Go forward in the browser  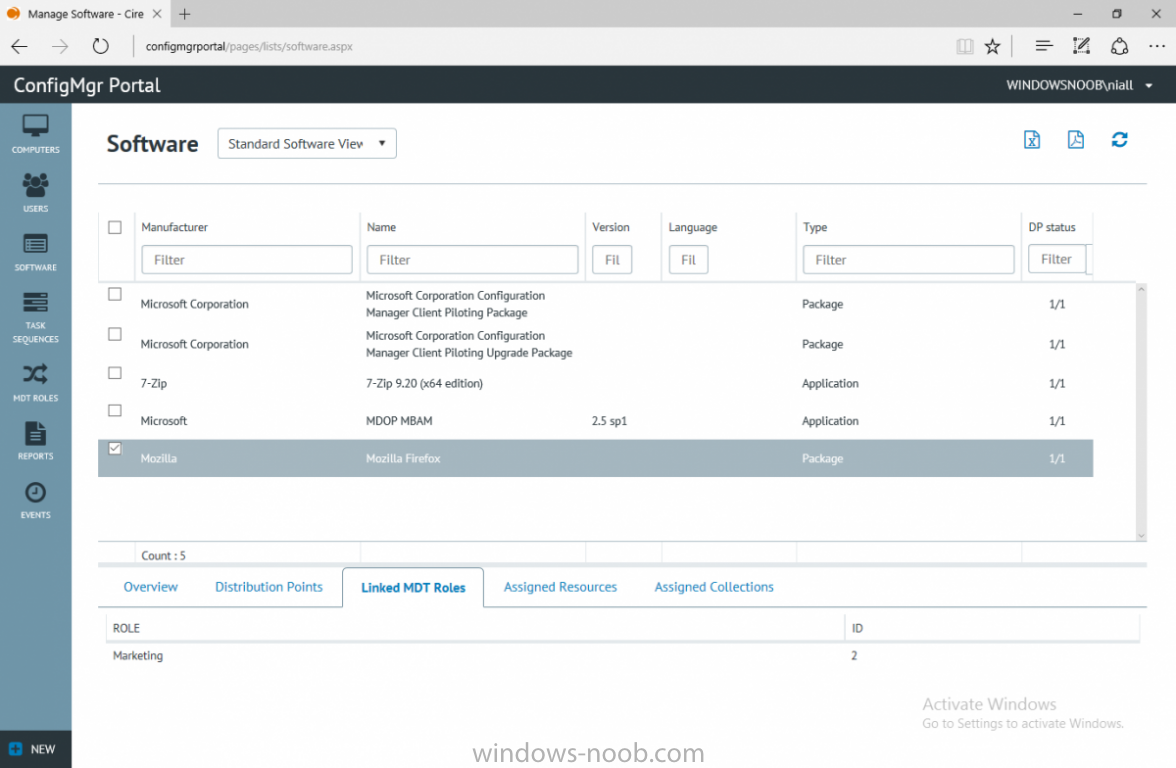click(60, 46)
